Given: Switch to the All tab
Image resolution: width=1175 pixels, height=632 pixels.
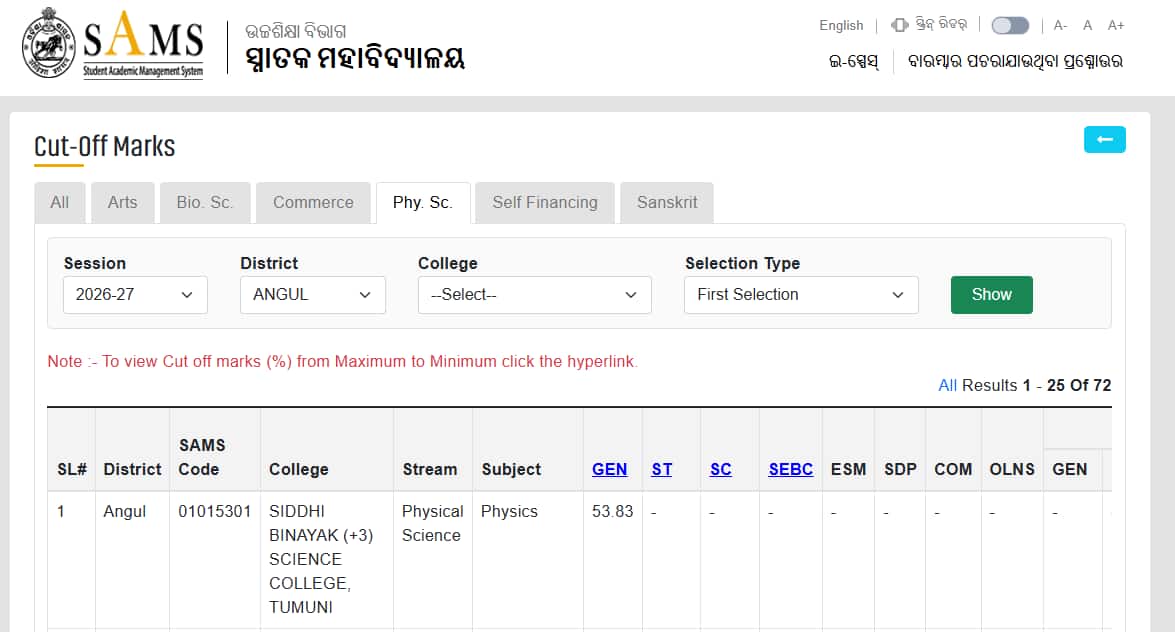Looking at the screenshot, I should pos(60,202).
